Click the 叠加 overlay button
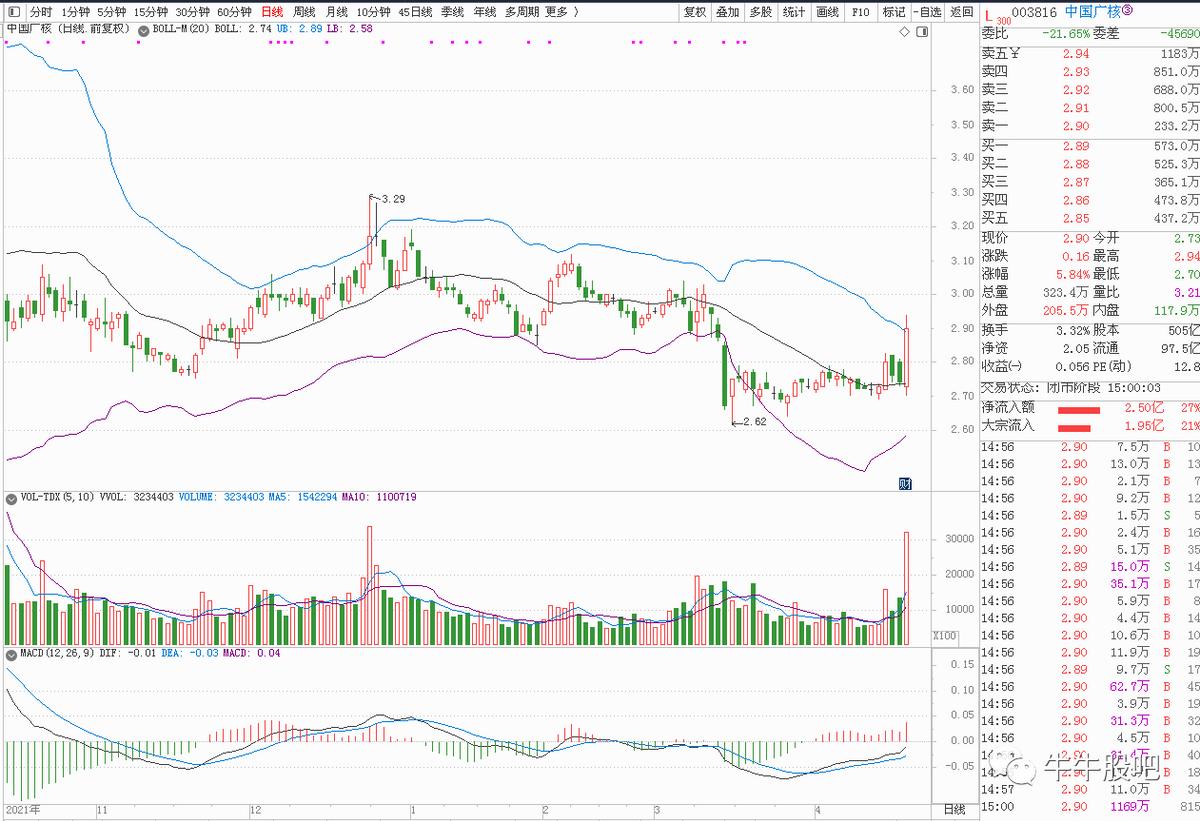Screen dimensions: 1200x821 727,12
